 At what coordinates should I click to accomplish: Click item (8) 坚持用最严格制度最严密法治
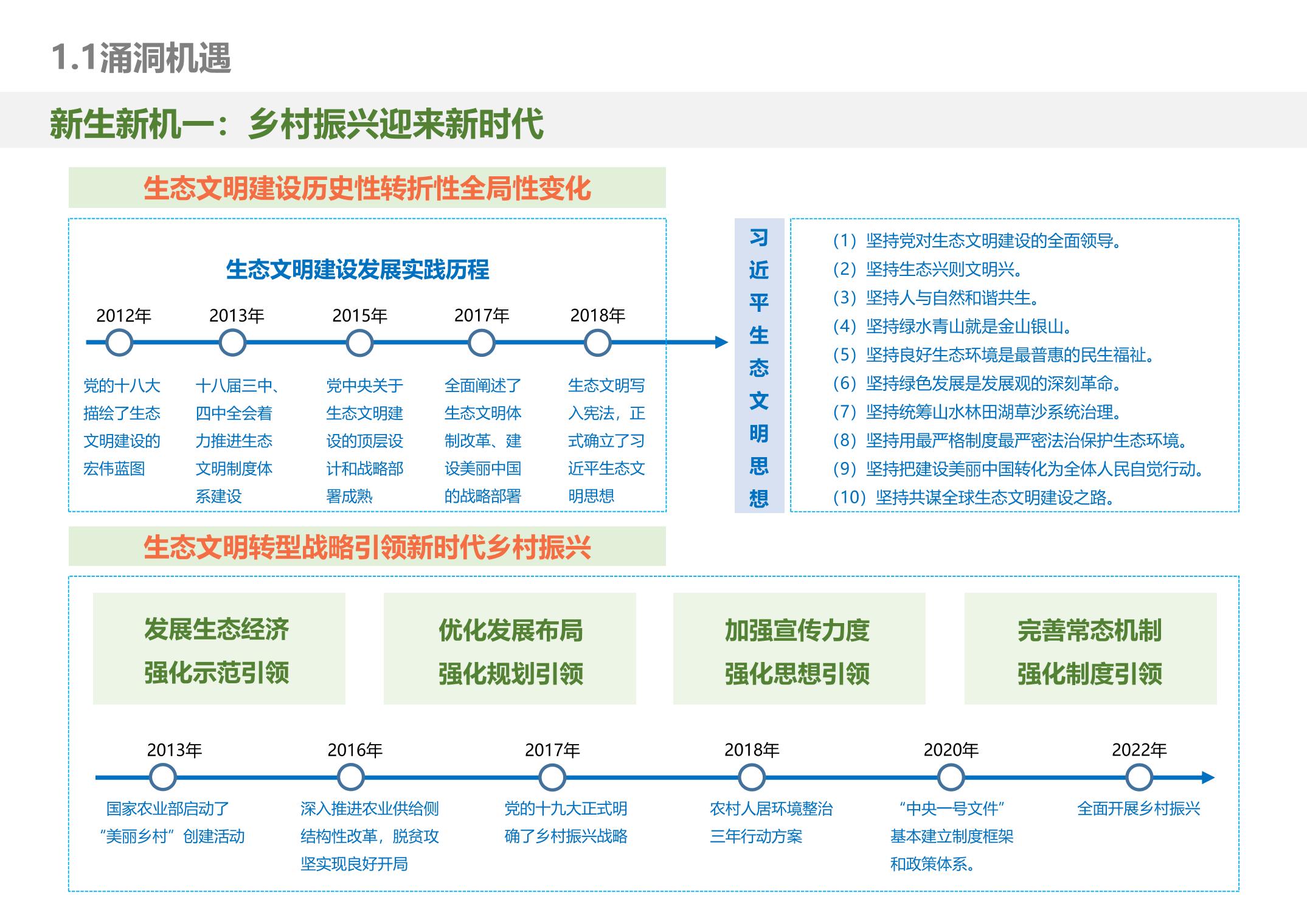pyautogui.click(x=1010, y=440)
